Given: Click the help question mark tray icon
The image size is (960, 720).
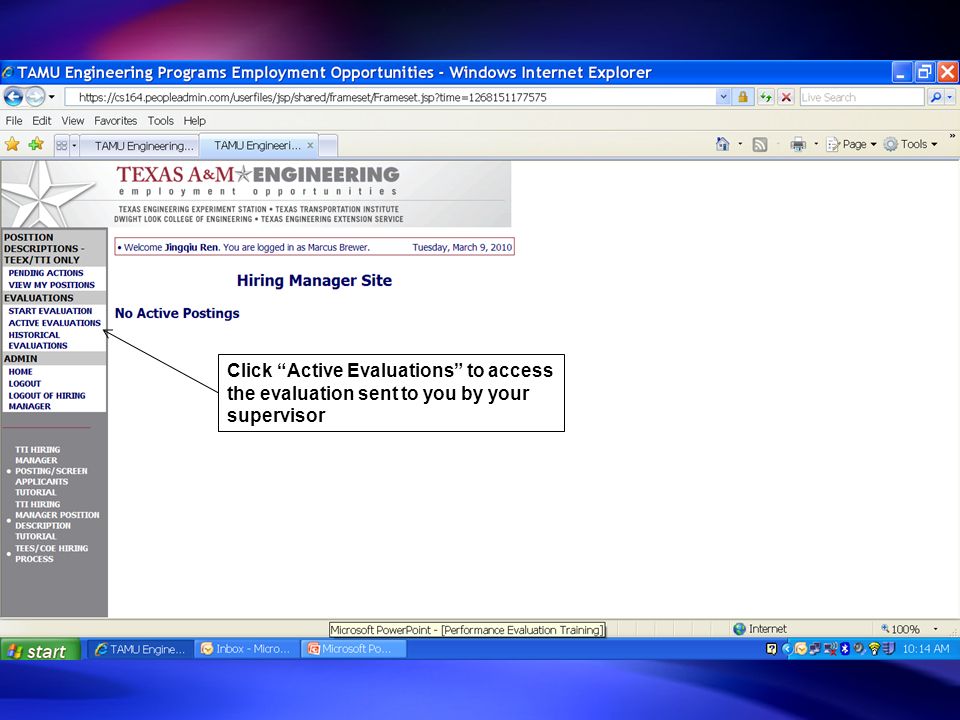Looking at the screenshot, I should [x=771, y=649].
